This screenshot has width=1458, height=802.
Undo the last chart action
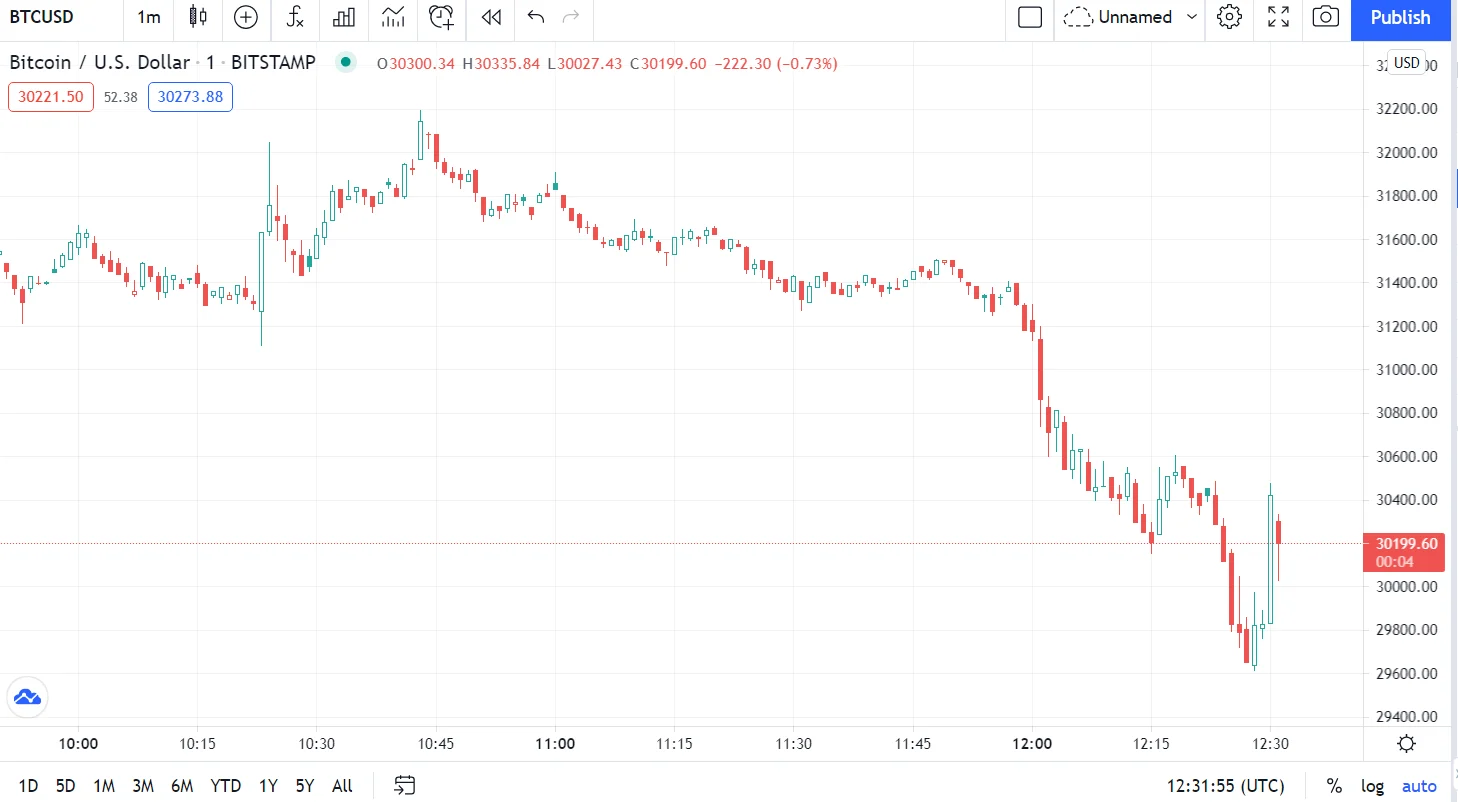[x=536, y=17]
